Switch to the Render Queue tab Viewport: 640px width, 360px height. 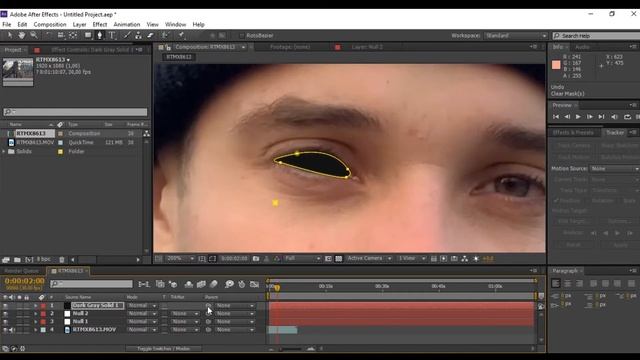click(21, 271)
